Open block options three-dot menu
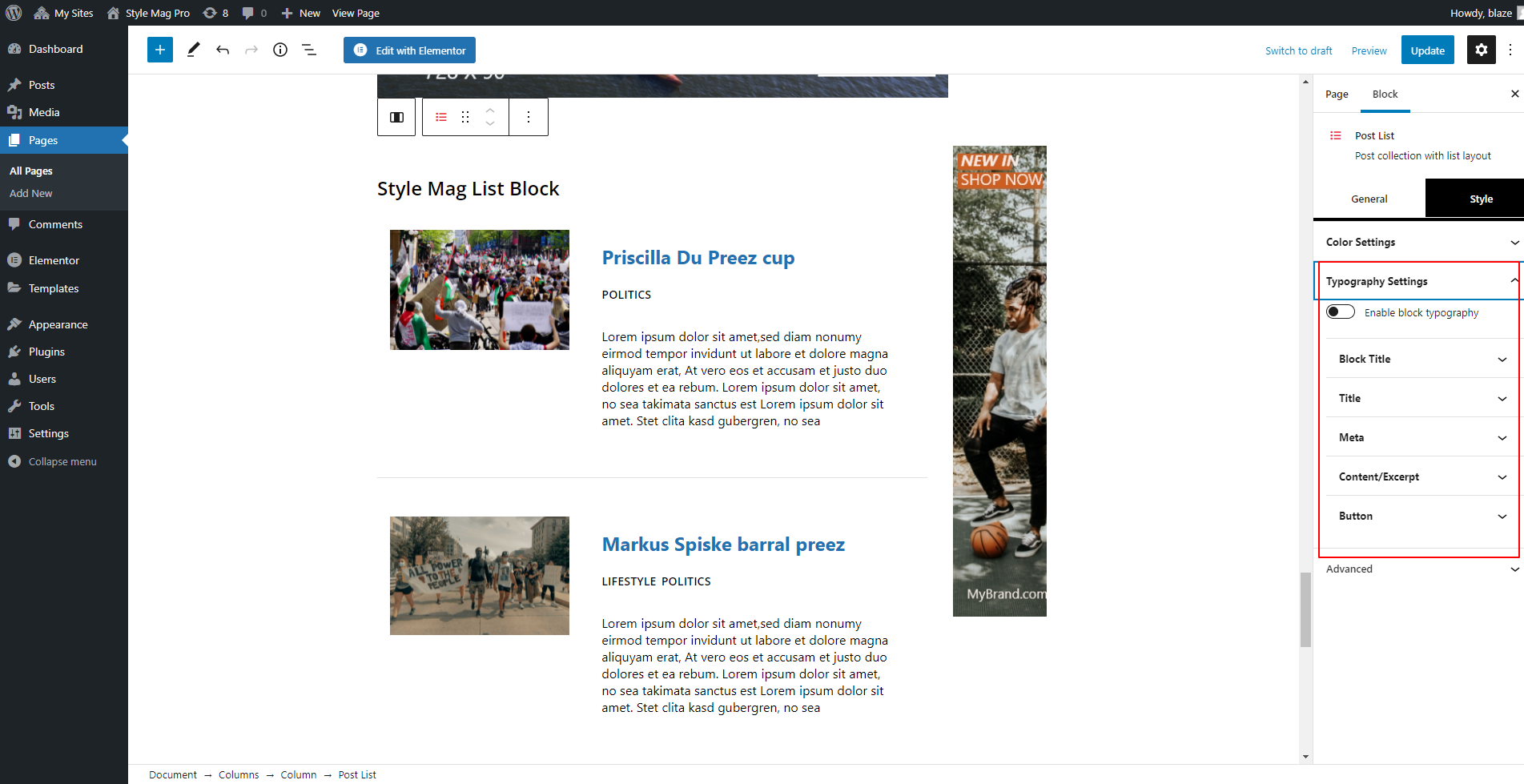 click(x=529, y=117)
